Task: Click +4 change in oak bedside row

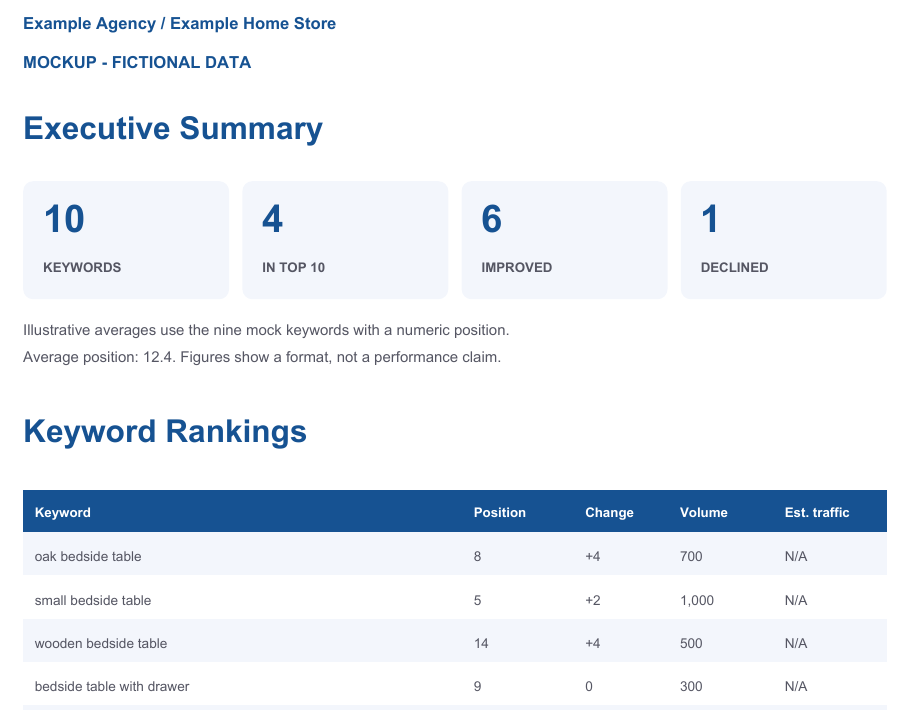Action: (593, 556)
